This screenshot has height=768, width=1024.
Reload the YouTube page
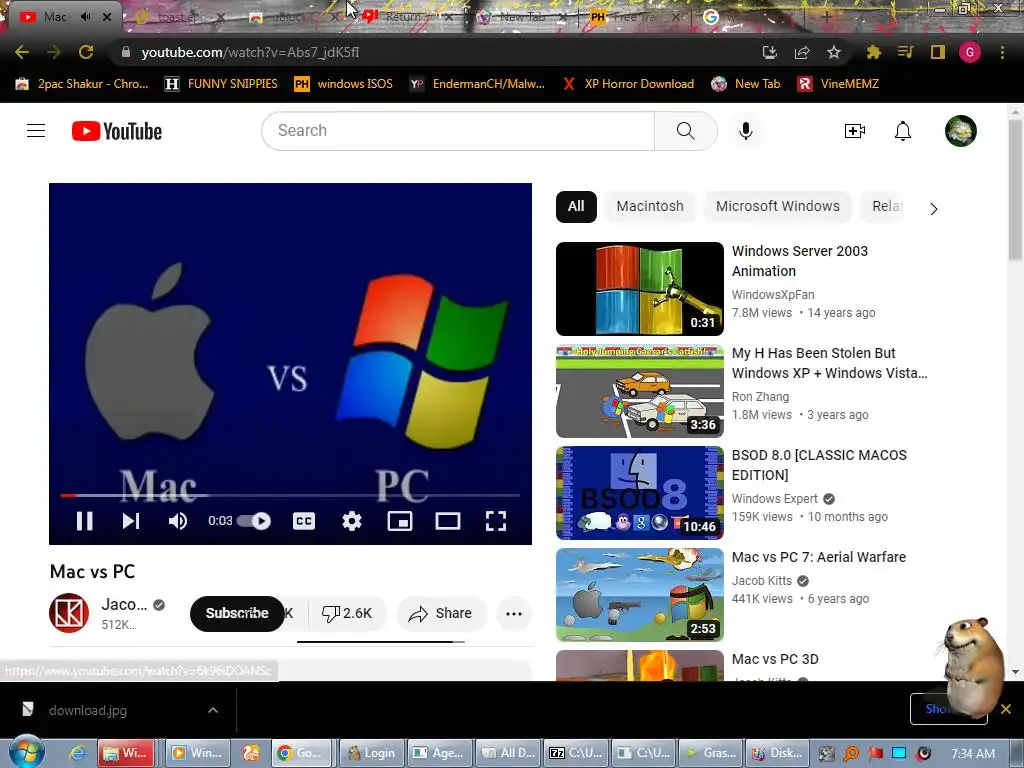tap(86, 52)
